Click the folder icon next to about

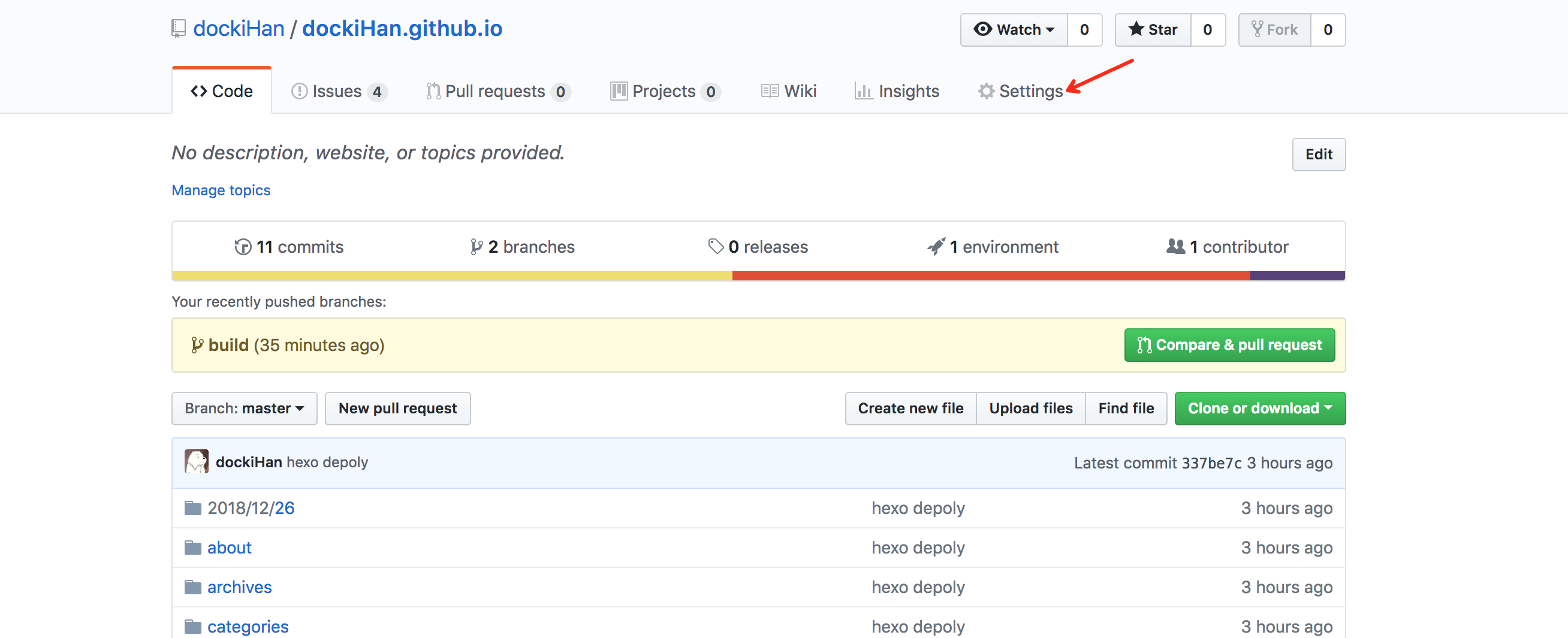point(193,548)
